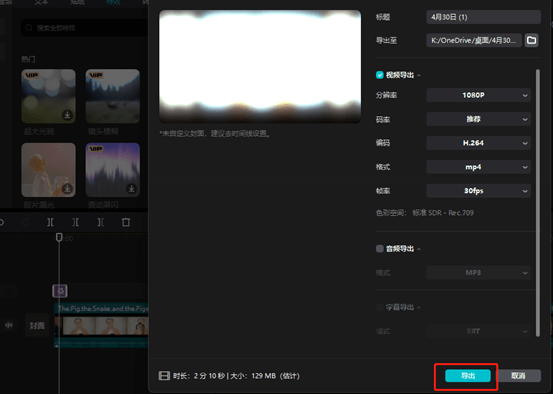Click the 帧率 label

point(383,191)
